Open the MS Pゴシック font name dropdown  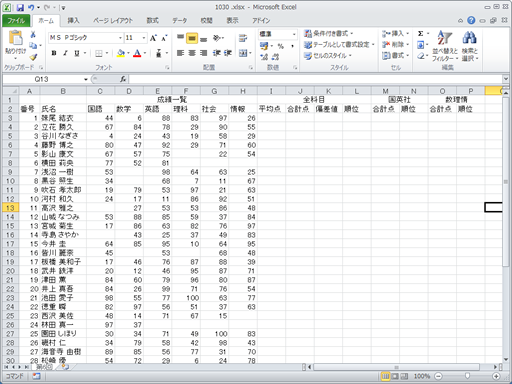[x=120, y=38]
